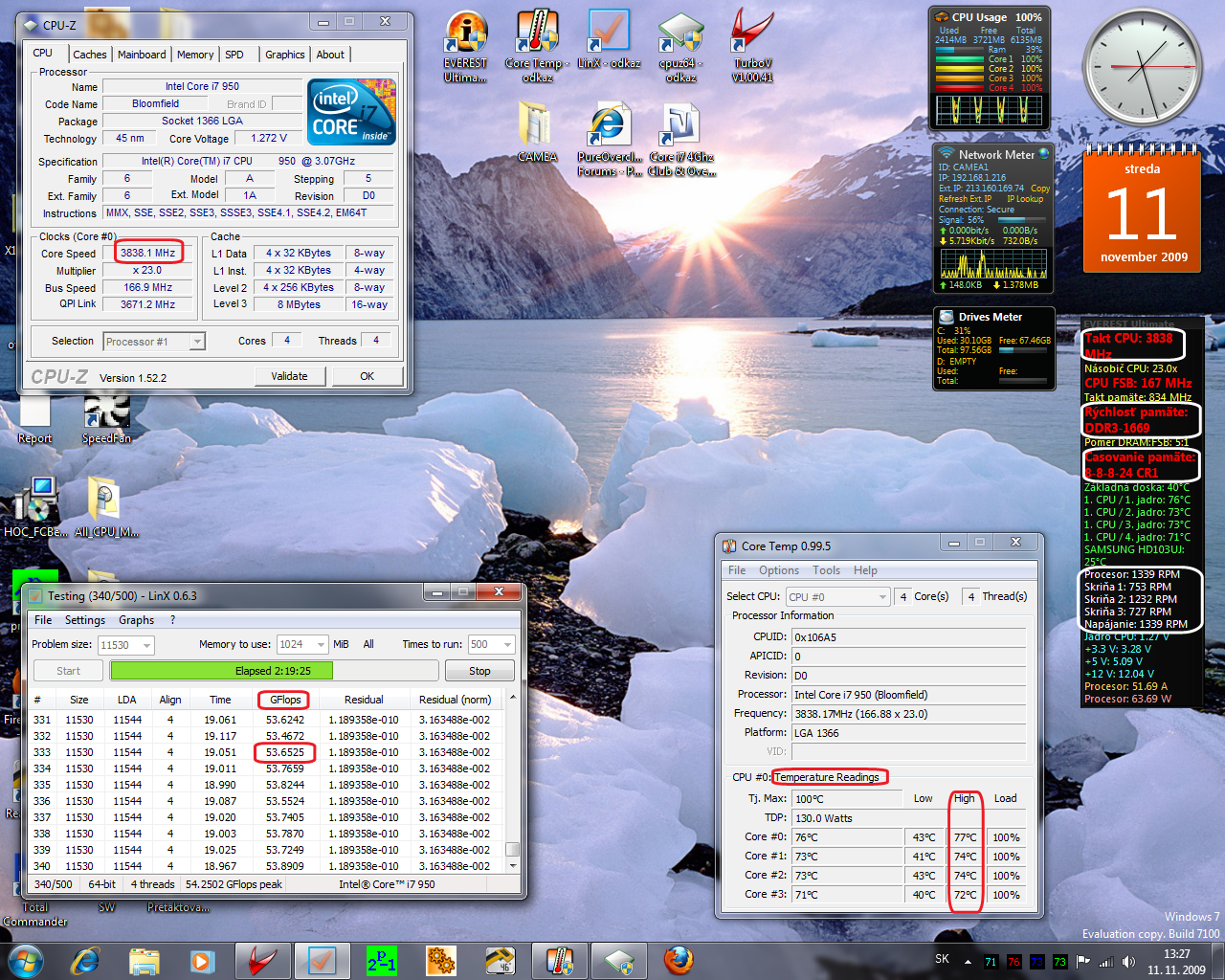Click Copy link in Network Meter gadget
This screenshot has width=1225, height=980.
pos(1040,189)
